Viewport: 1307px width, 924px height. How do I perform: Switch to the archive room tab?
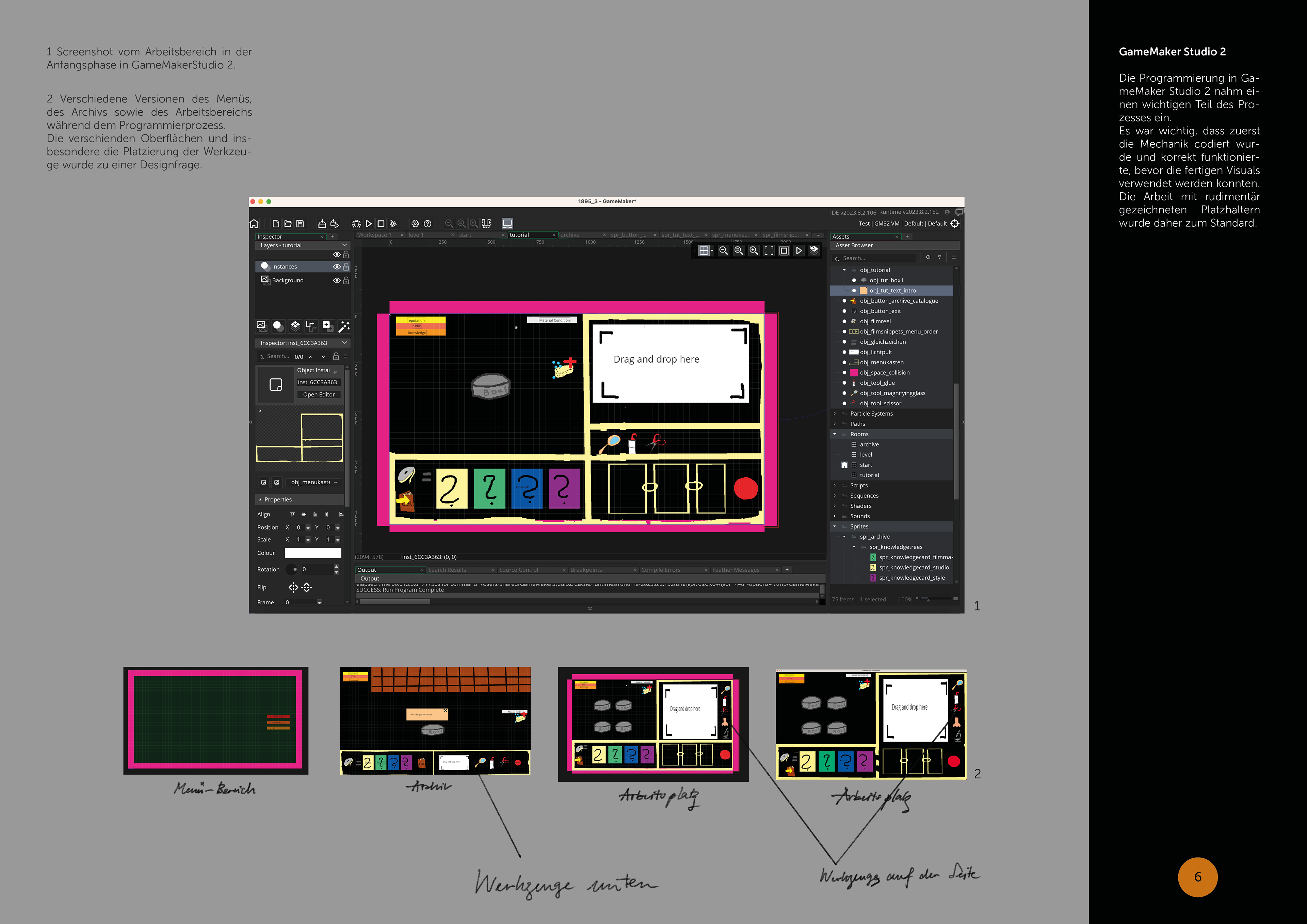(x=583, y=234)
